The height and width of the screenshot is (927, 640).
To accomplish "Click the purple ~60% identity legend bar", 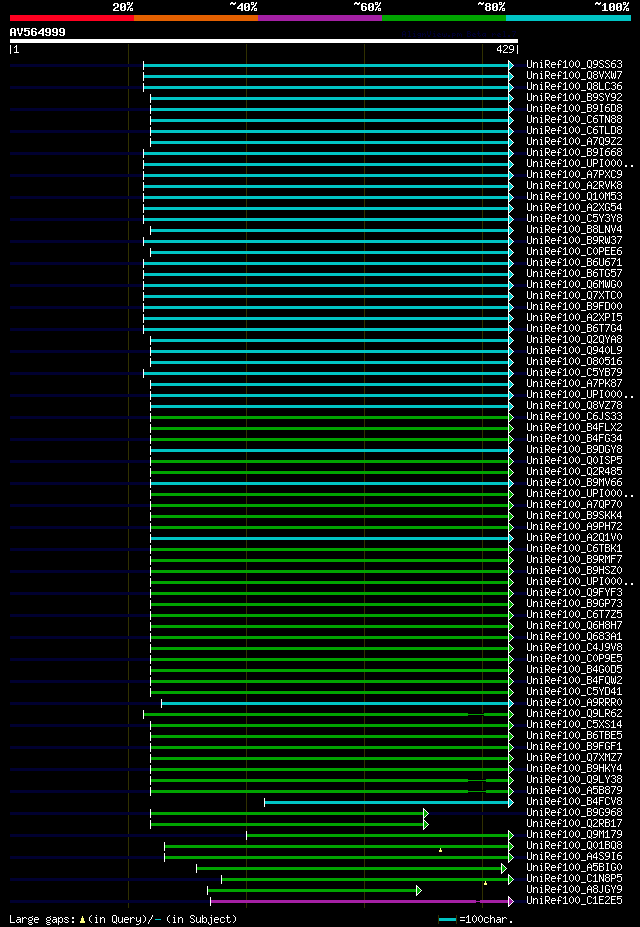I will [320, 18].
